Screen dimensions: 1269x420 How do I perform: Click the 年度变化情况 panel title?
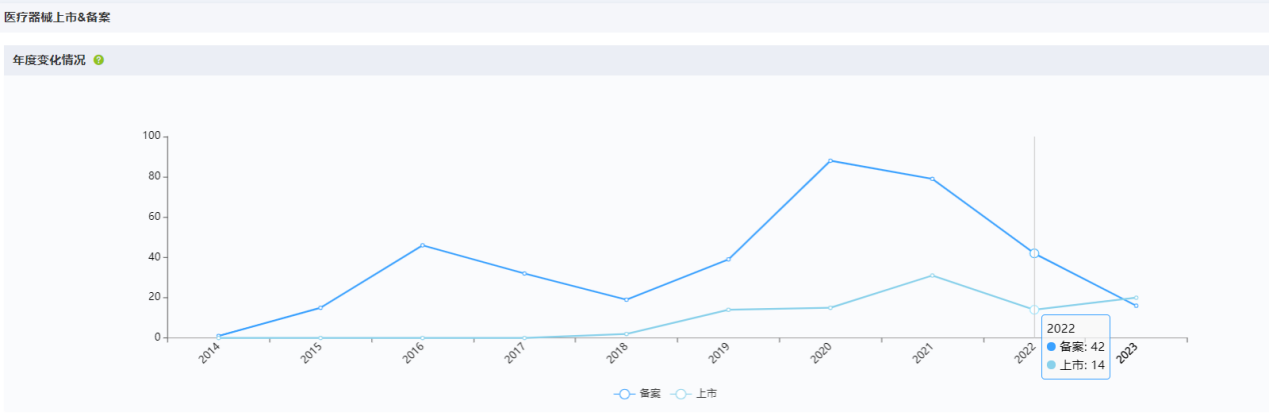coord(49,60)
